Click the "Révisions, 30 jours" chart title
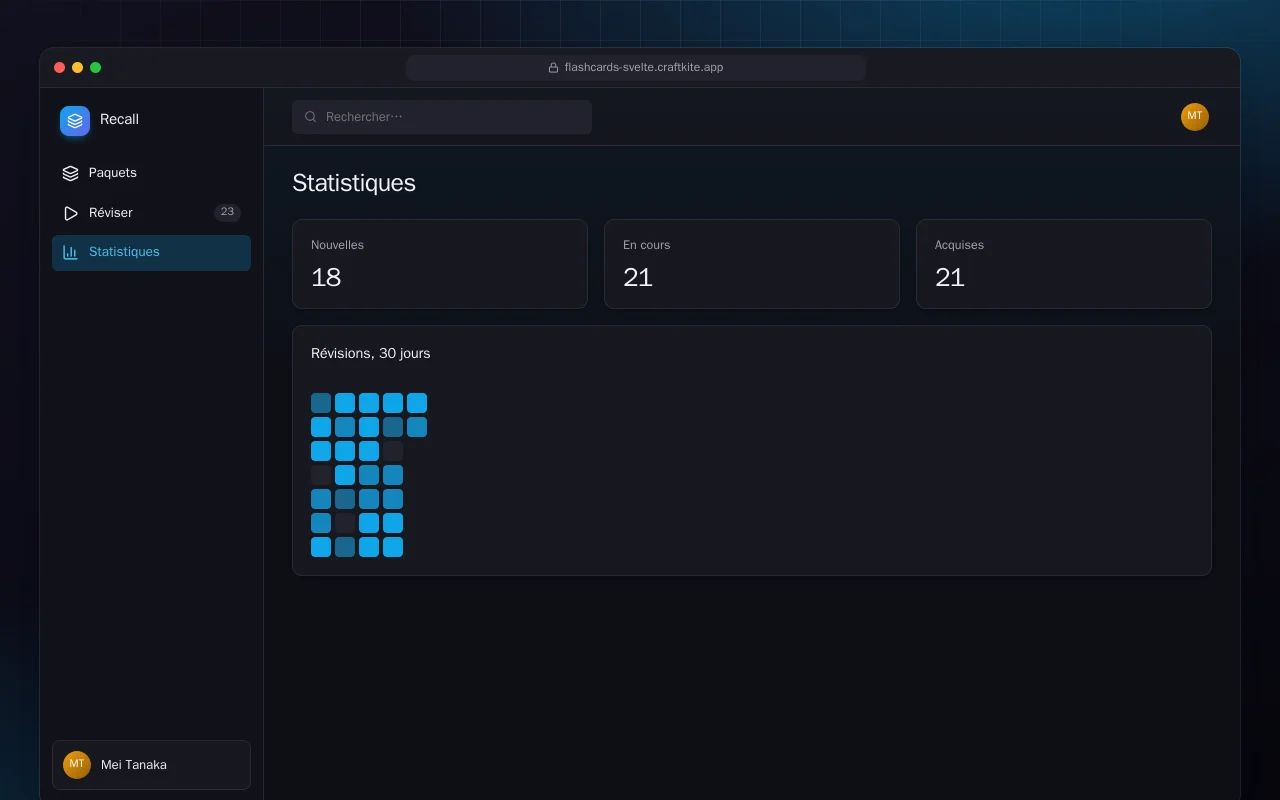 click(371, 353)
